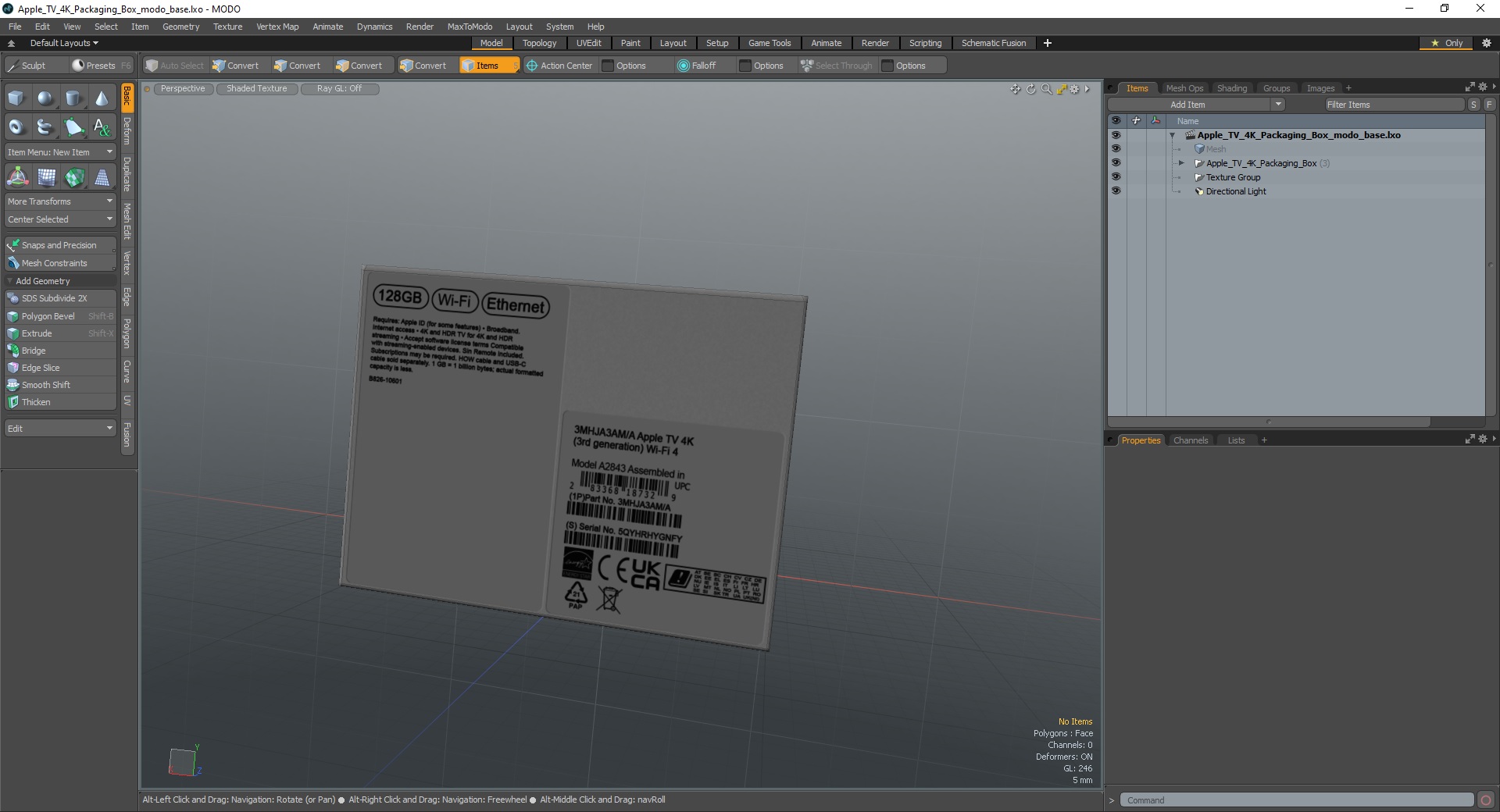Screen dimensions: 1500x812
Task: Open Items panel settings gear
Action: click(1482, 87)
